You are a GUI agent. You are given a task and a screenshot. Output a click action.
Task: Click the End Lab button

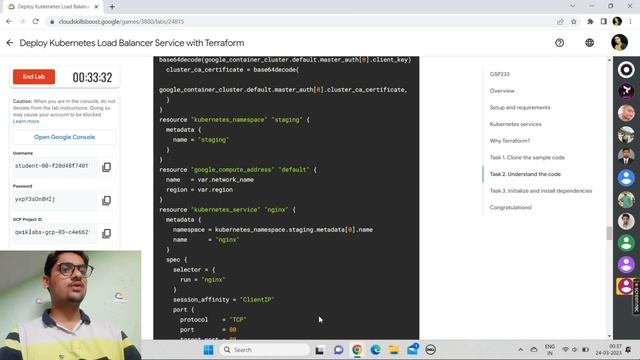click(x=34, y=77)
